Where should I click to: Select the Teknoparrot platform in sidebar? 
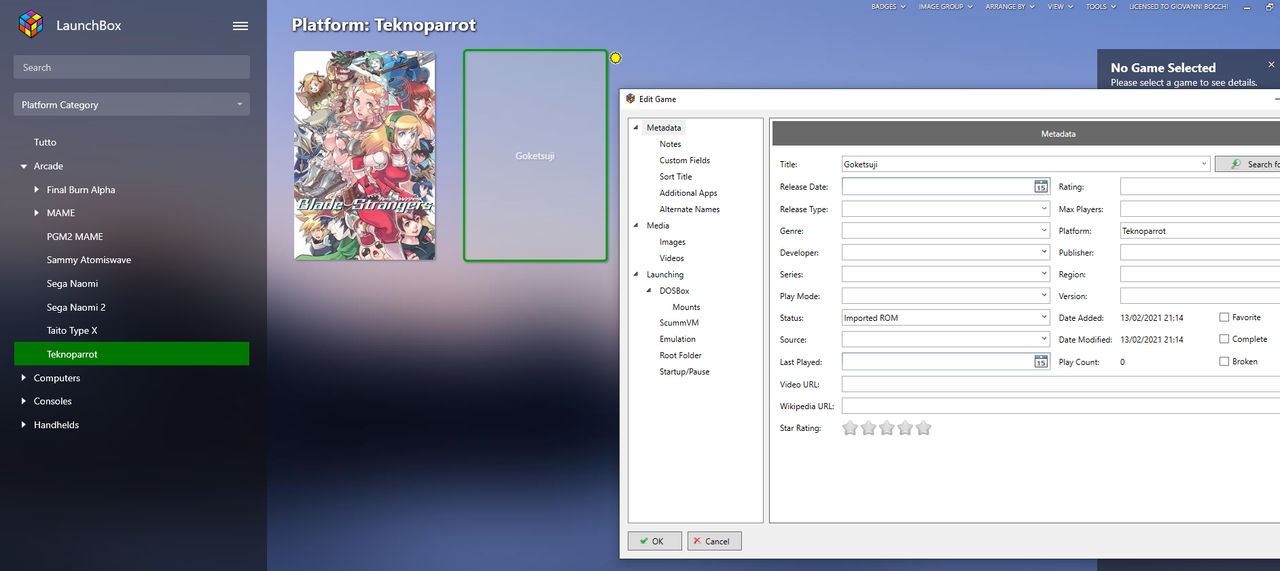point(132,354)
